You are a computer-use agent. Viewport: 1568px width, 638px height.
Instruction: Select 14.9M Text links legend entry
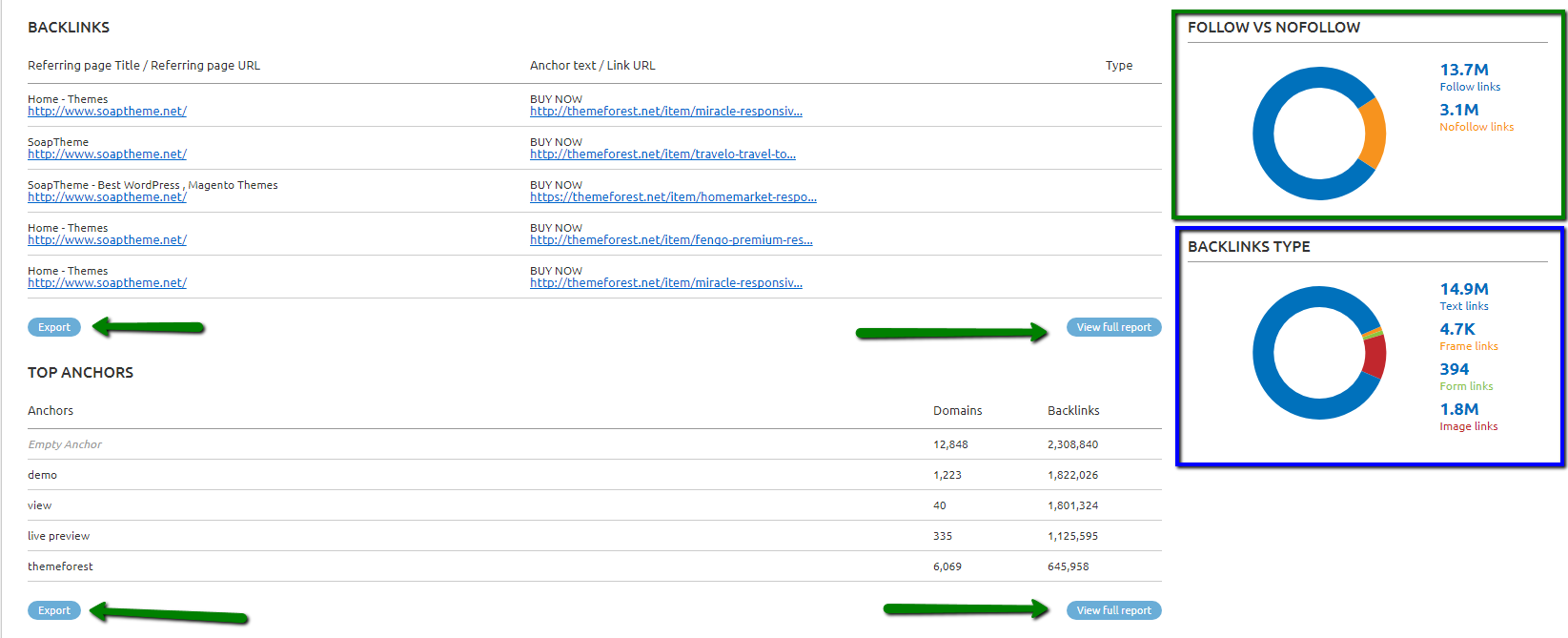(1464, 297)
